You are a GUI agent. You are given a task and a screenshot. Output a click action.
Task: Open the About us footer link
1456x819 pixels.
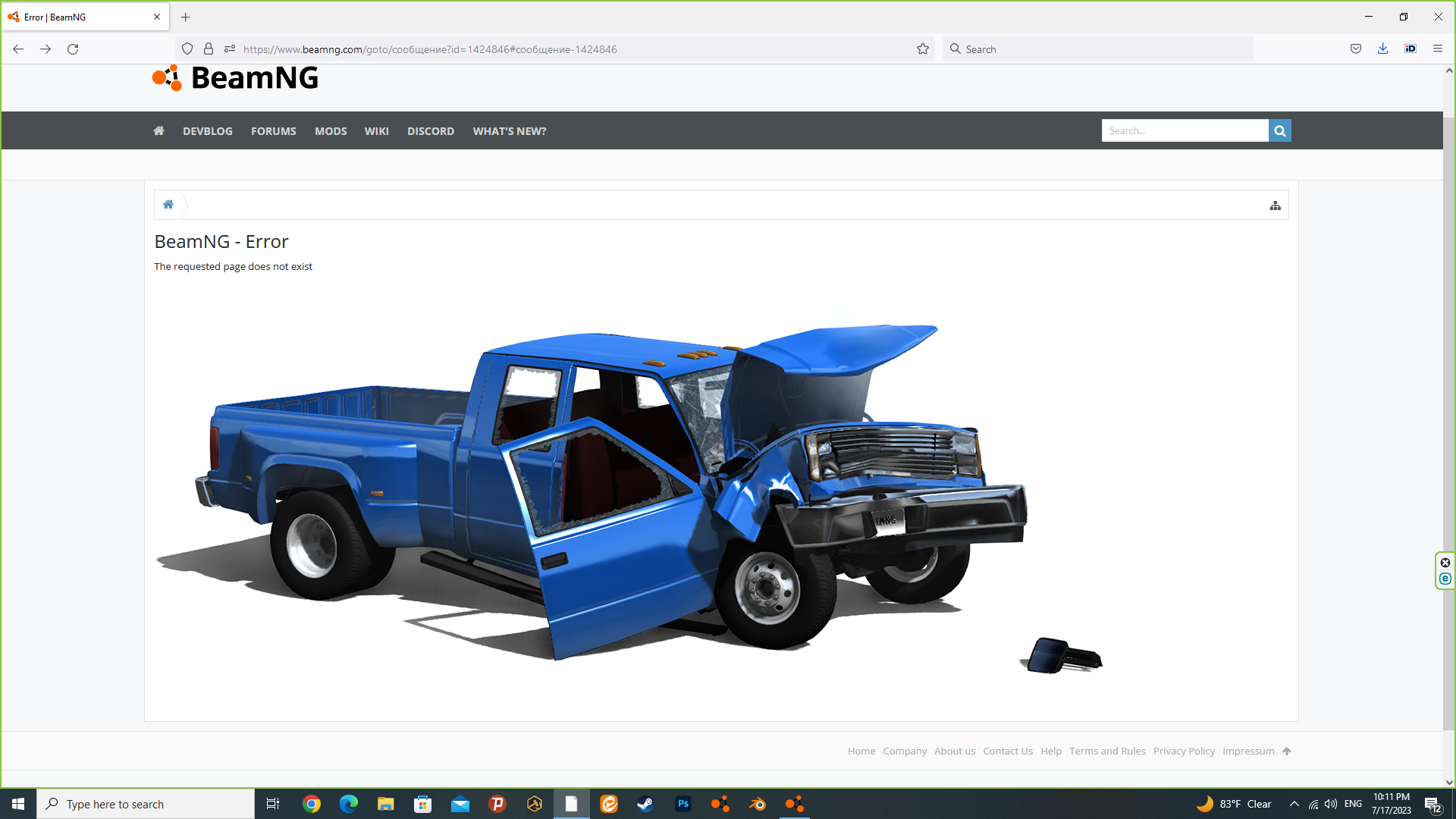tap(955, 751)
